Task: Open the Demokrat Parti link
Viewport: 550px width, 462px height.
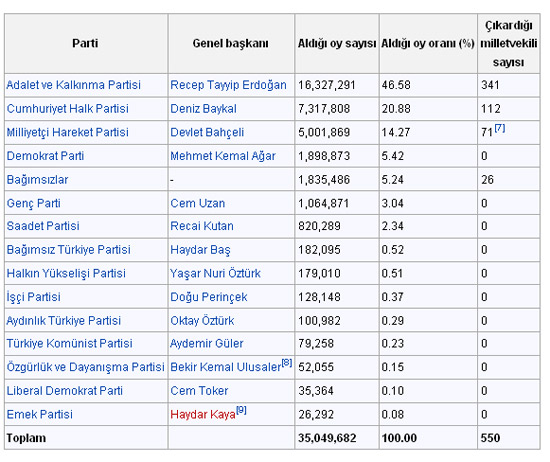Action: tap(45, 156)
